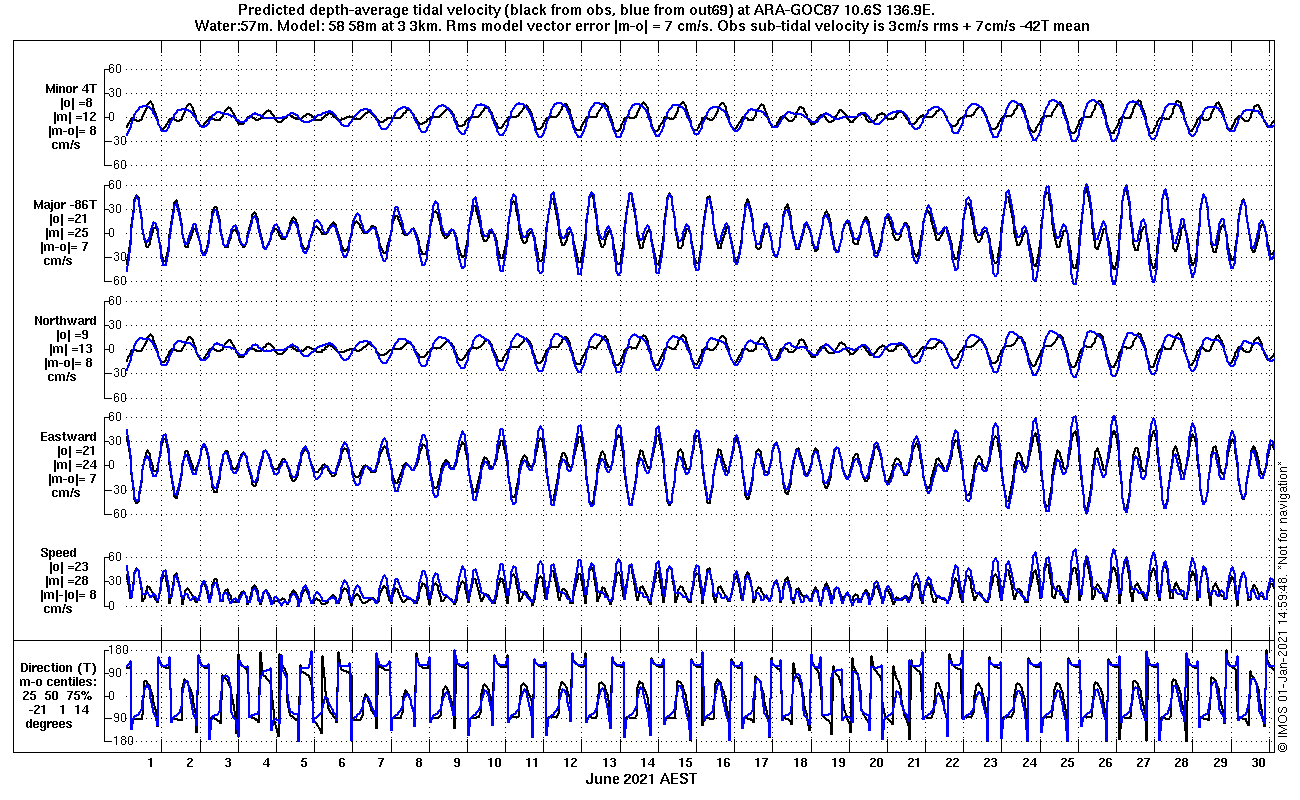Viewport: 1300px width, 800px height.
Task: Select the 'Speed' panel label
Action: tap(58, 553)
